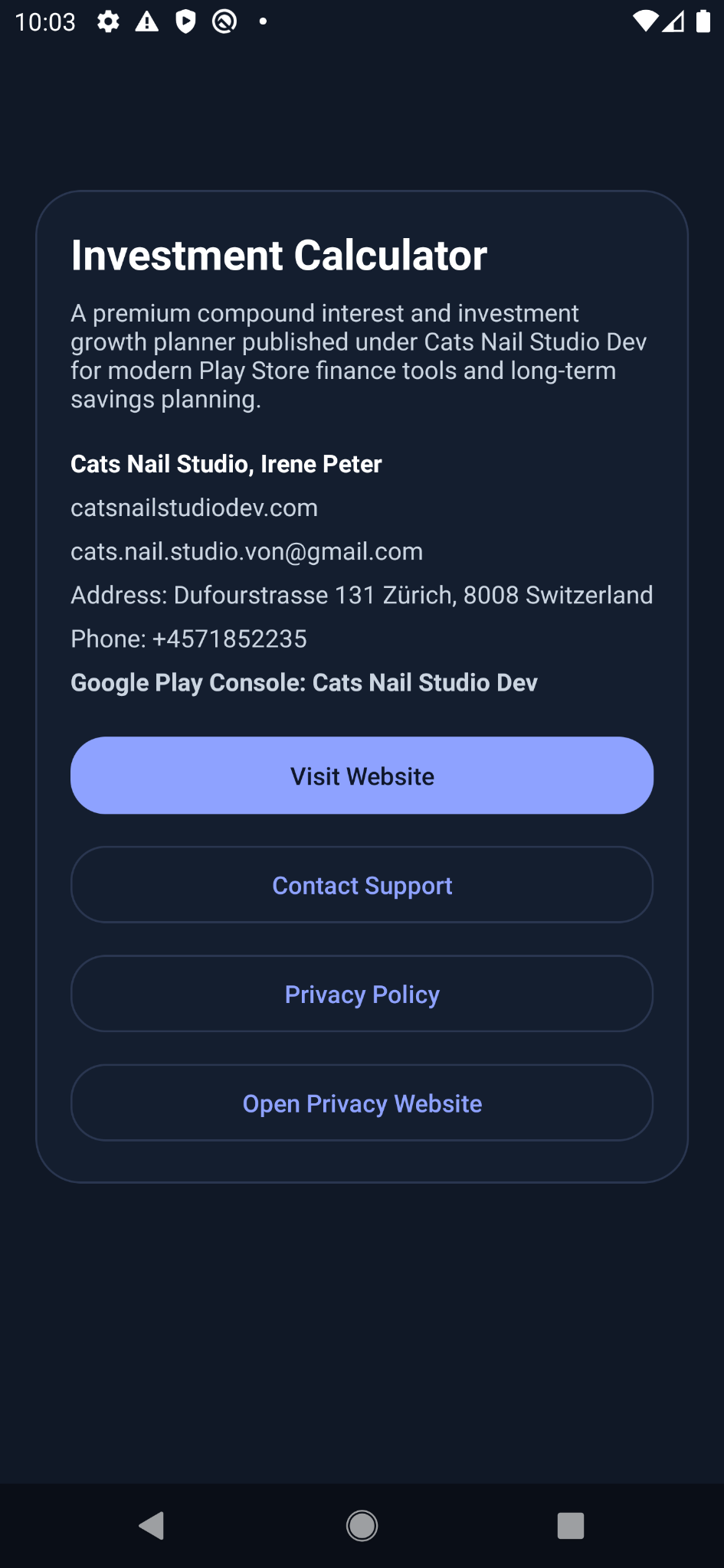Open recent apps square icon
The image size is (724, 1568).
click(571, 1526)
